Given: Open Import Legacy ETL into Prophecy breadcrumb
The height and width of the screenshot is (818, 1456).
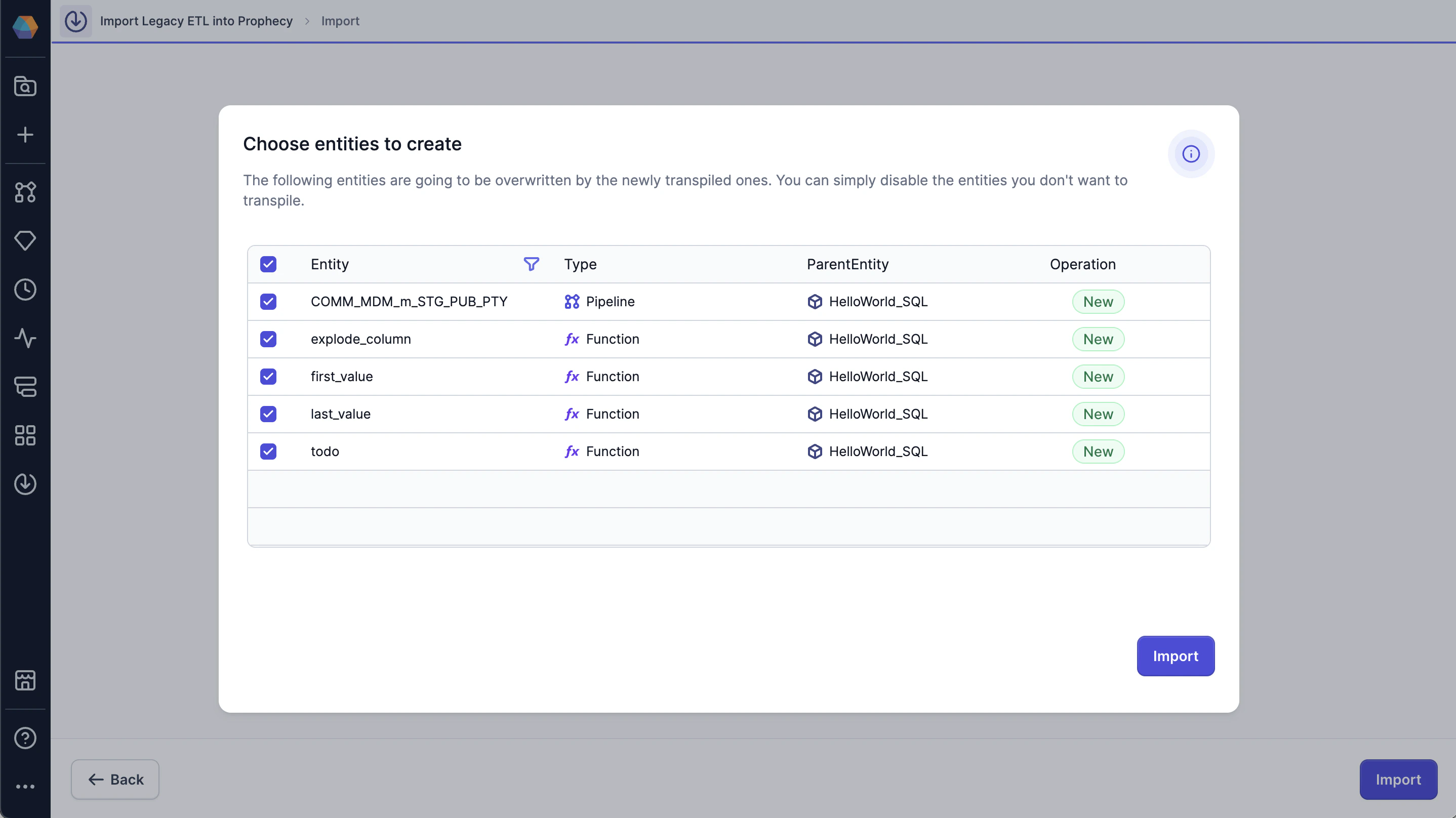Looking at the screenshot, I should [195, 21].
